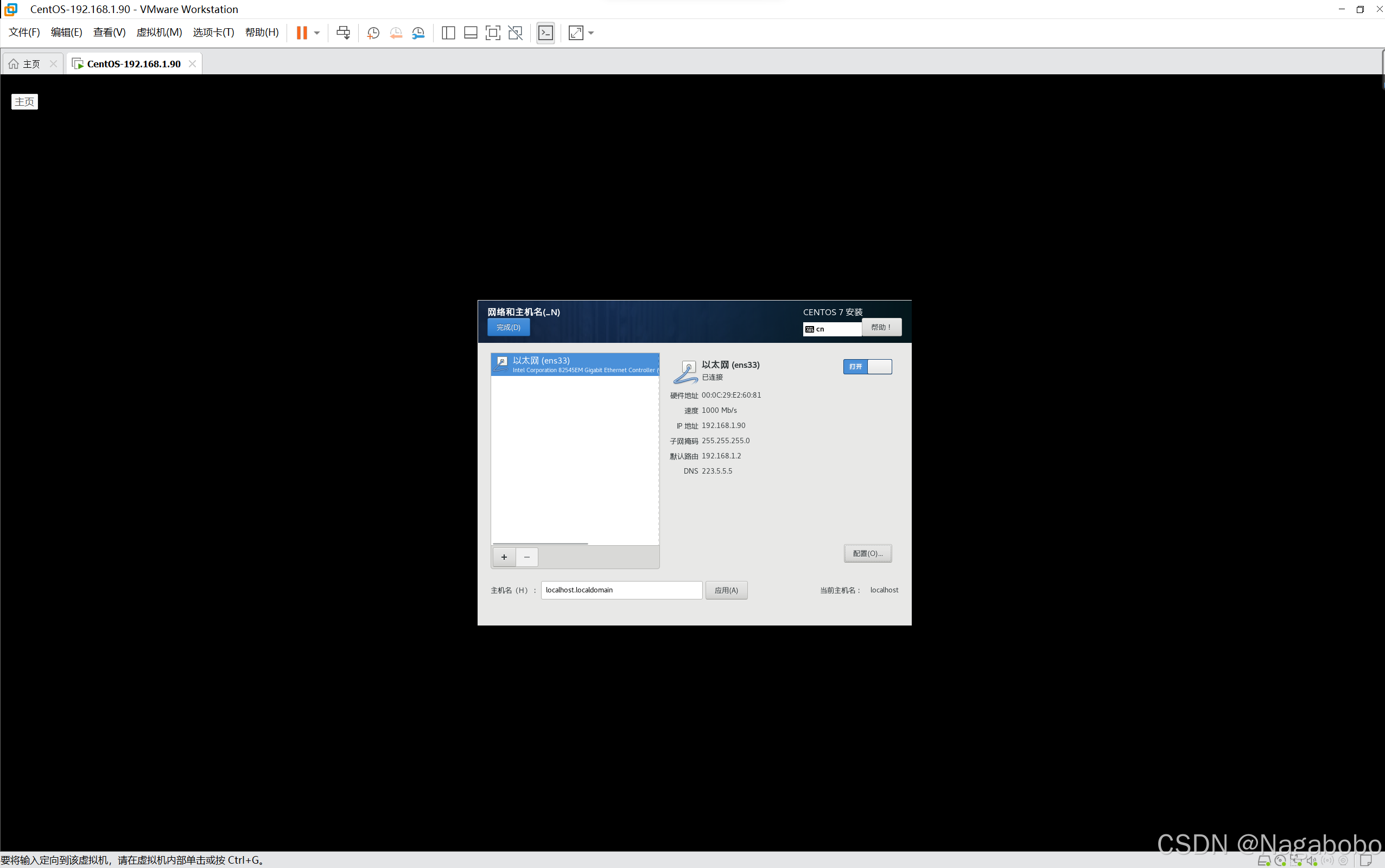Image resolution: width=1385 pixels, height=868 pixels.
Task: Open the power options dropdown arrow
Action: click(x=317, y=33)
